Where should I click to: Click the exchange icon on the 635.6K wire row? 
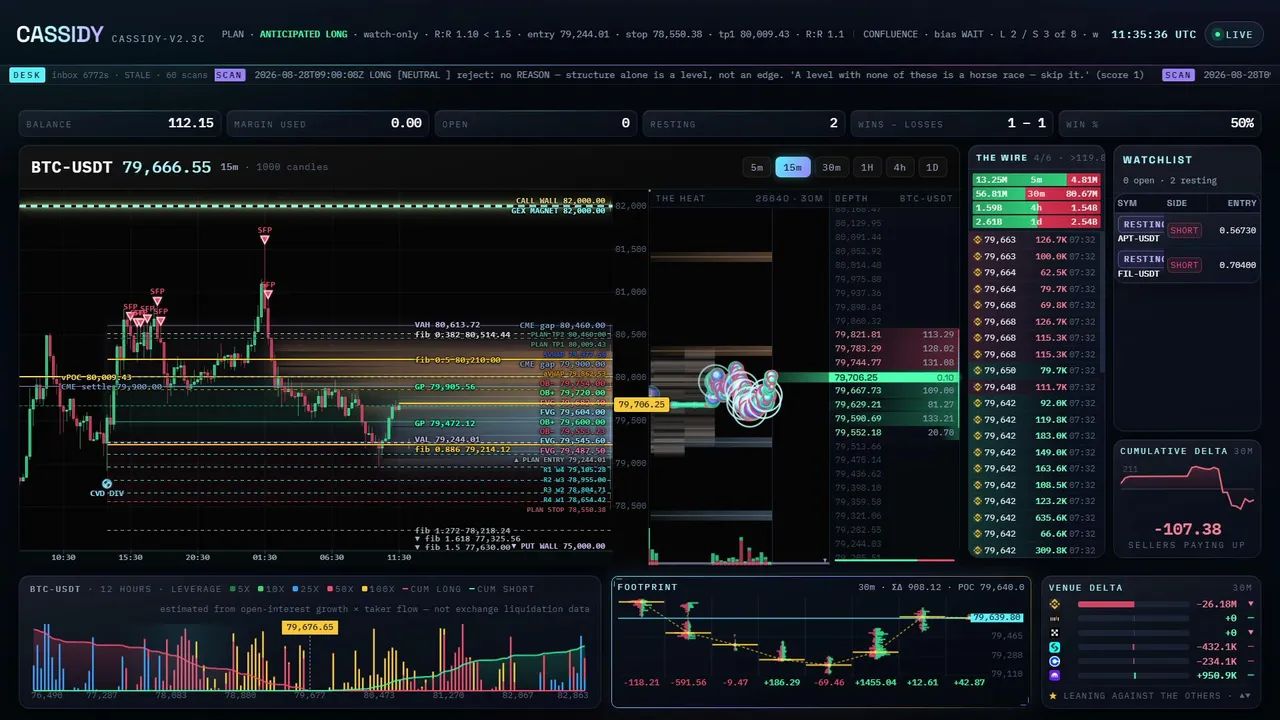click(x=977, y=518)
